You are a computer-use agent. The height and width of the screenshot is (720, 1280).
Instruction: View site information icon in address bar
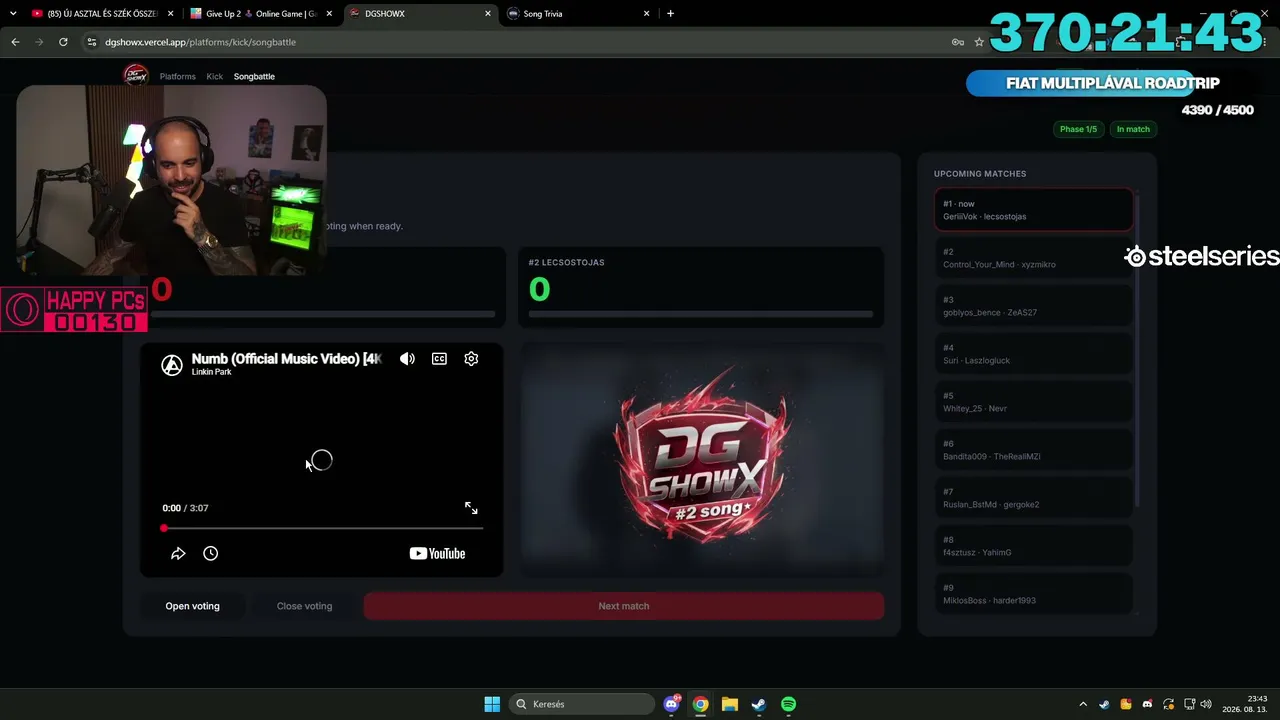pyautogui.click(x=92, y=42)
